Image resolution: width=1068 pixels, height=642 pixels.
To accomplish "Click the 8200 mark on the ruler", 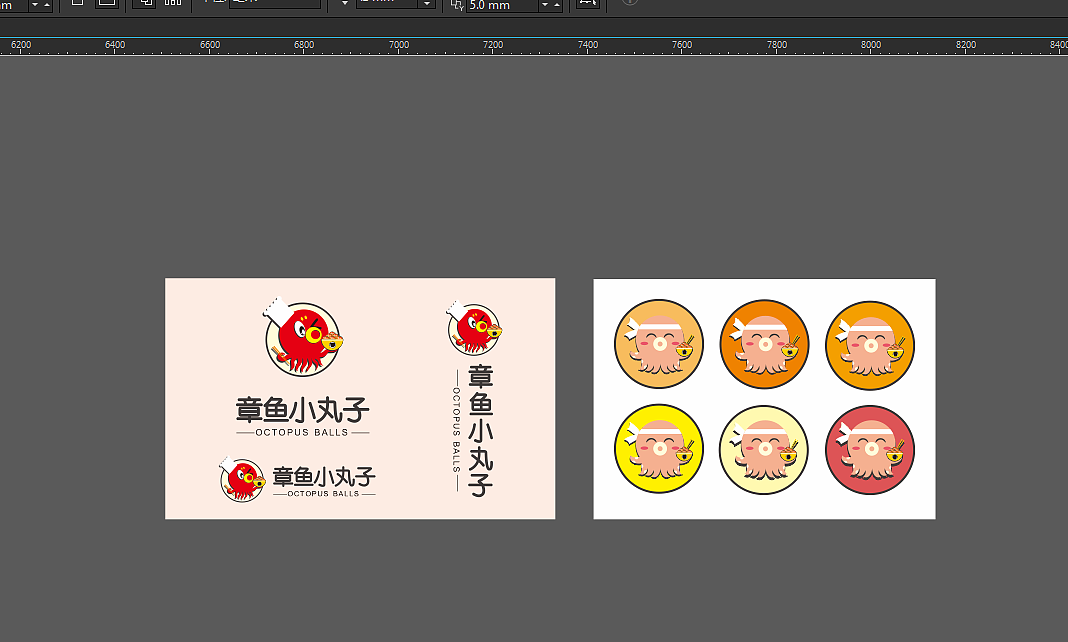I will [x=966, y=45].
